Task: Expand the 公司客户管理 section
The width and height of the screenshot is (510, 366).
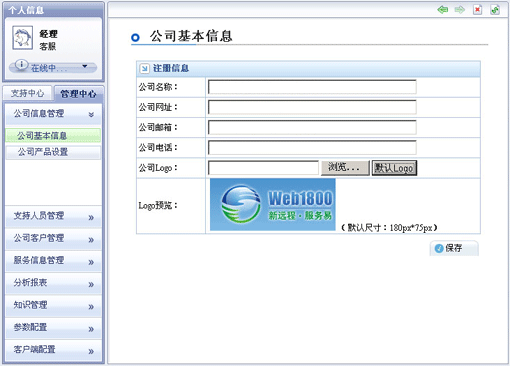Action: coord(53,239)
